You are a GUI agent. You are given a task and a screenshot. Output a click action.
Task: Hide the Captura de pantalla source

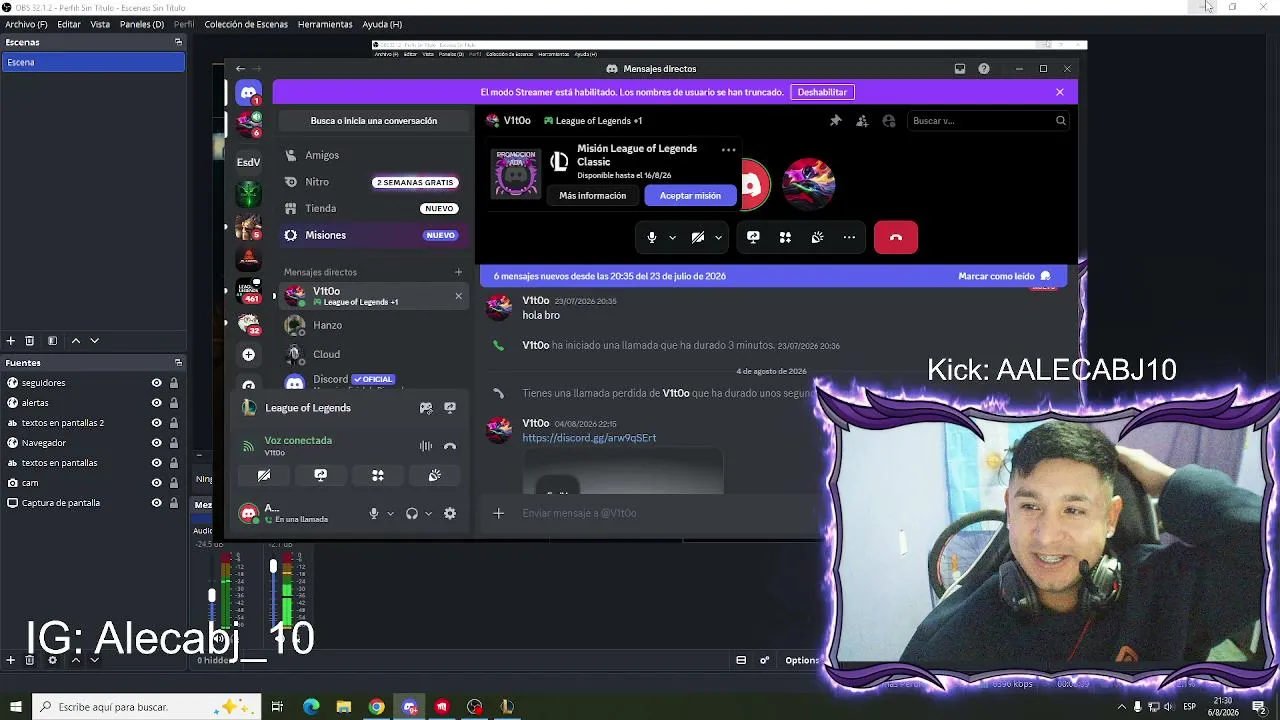[x=156, y=503]
